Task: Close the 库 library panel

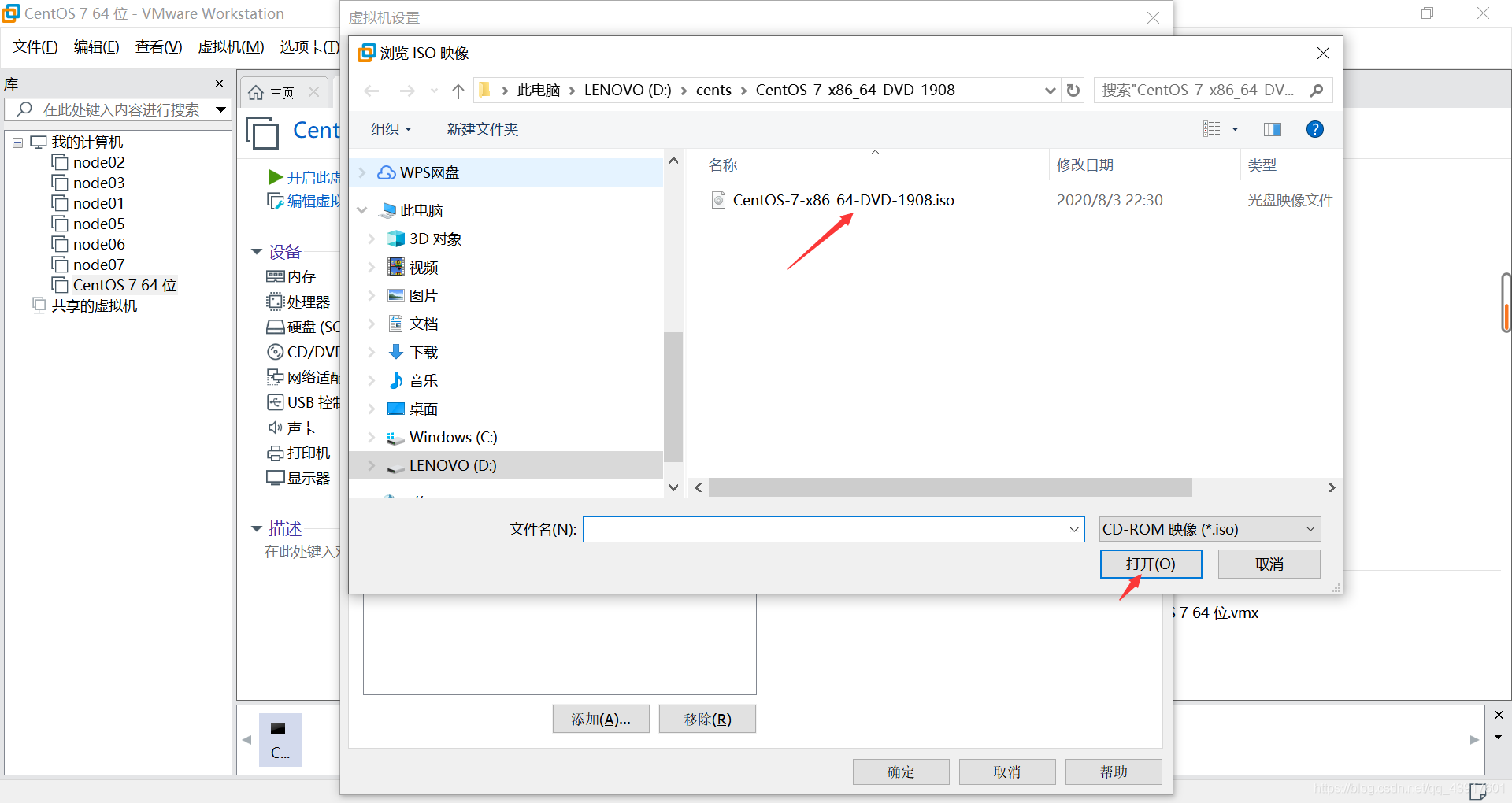Action: click(220, 83)
